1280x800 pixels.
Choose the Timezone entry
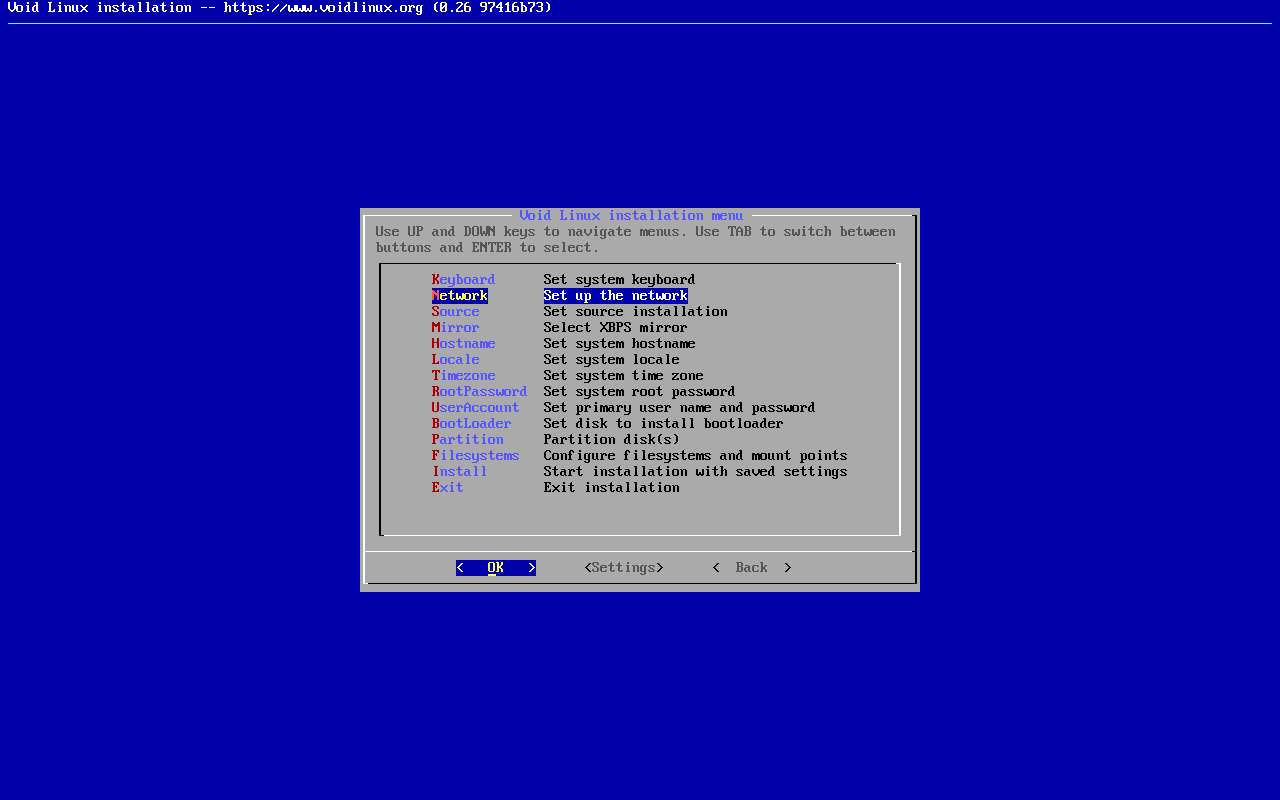(463, 376)
